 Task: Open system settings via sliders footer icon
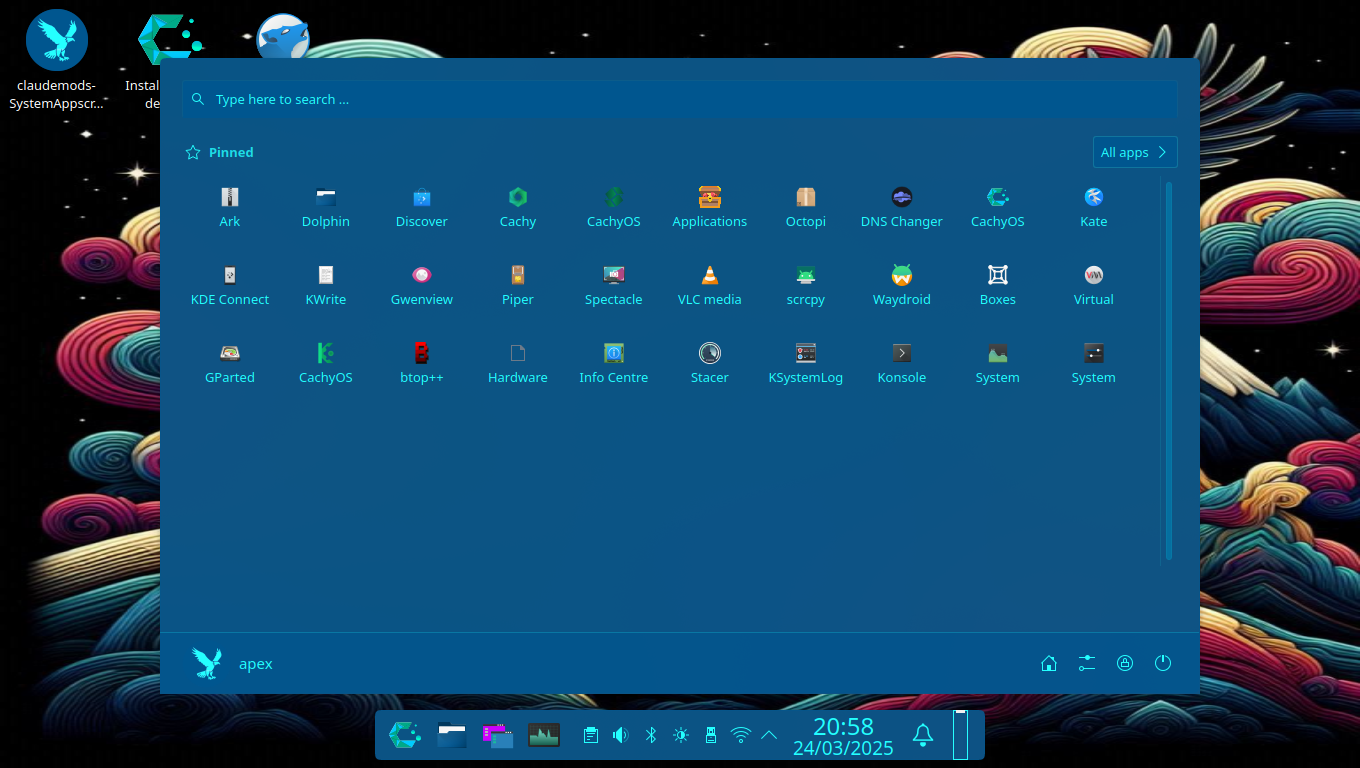[x=1087, y=663]
